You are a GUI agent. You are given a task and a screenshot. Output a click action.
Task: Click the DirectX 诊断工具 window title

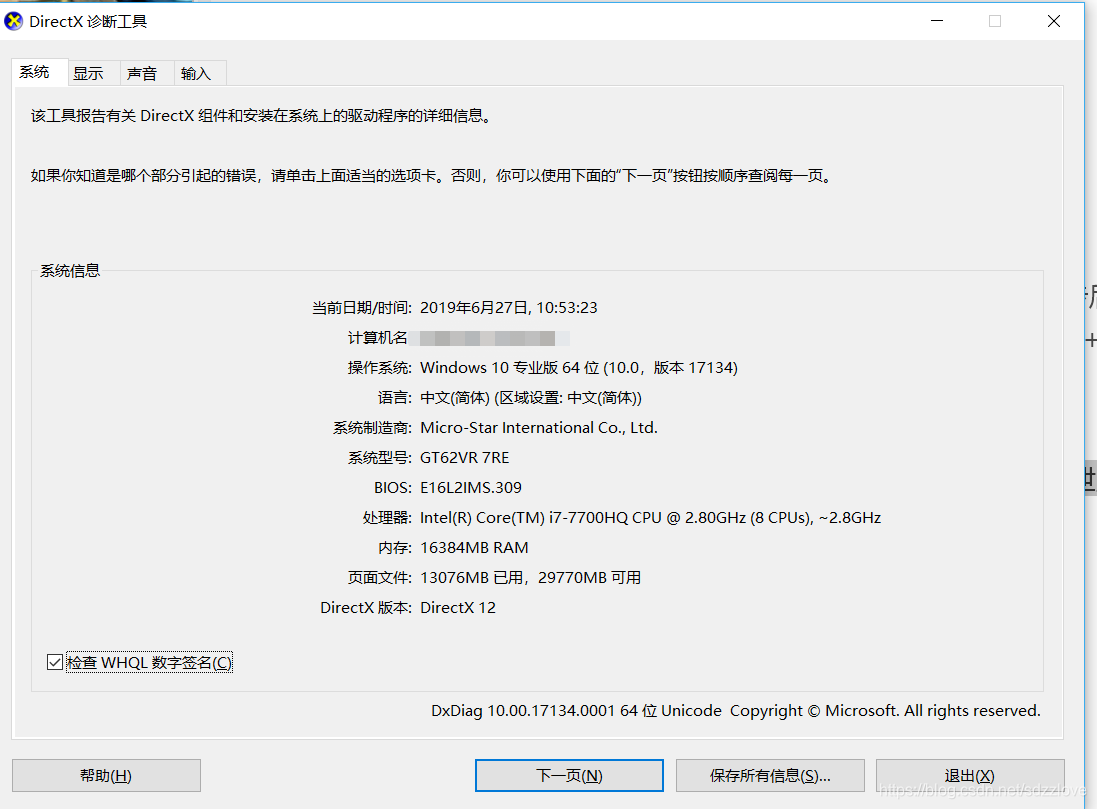point(88,22)
